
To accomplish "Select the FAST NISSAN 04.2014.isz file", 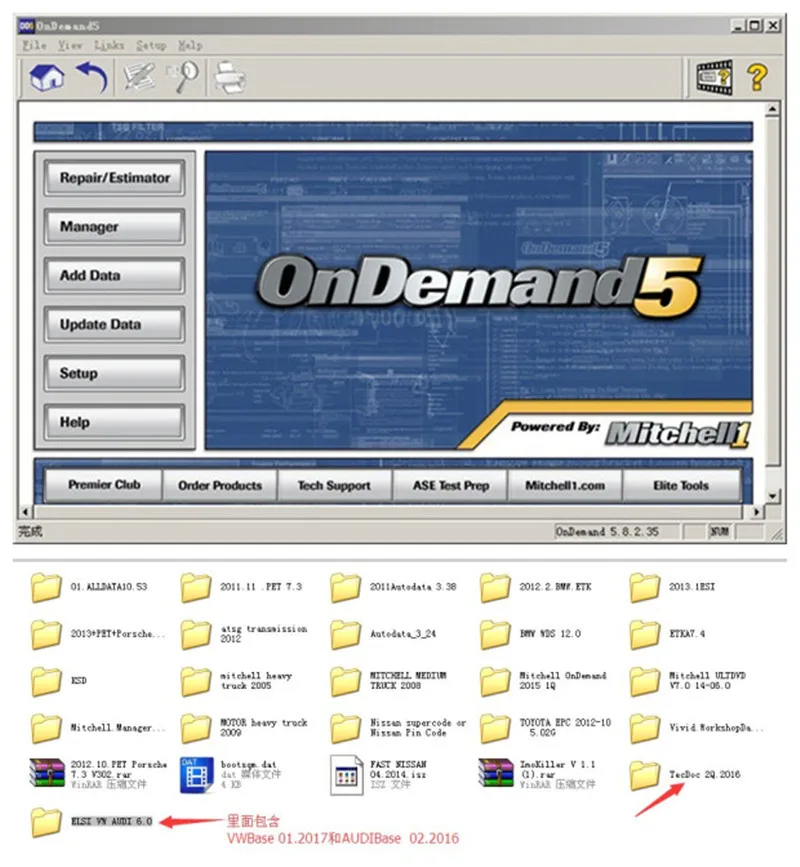I will 379,774.
